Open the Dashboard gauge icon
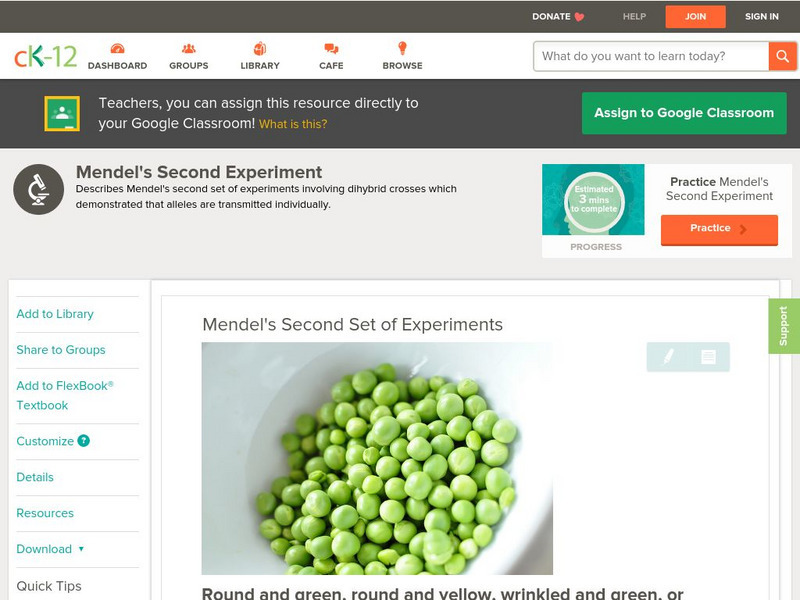The width and height of the screenshot is (800, 600). (x=117, y=49)
